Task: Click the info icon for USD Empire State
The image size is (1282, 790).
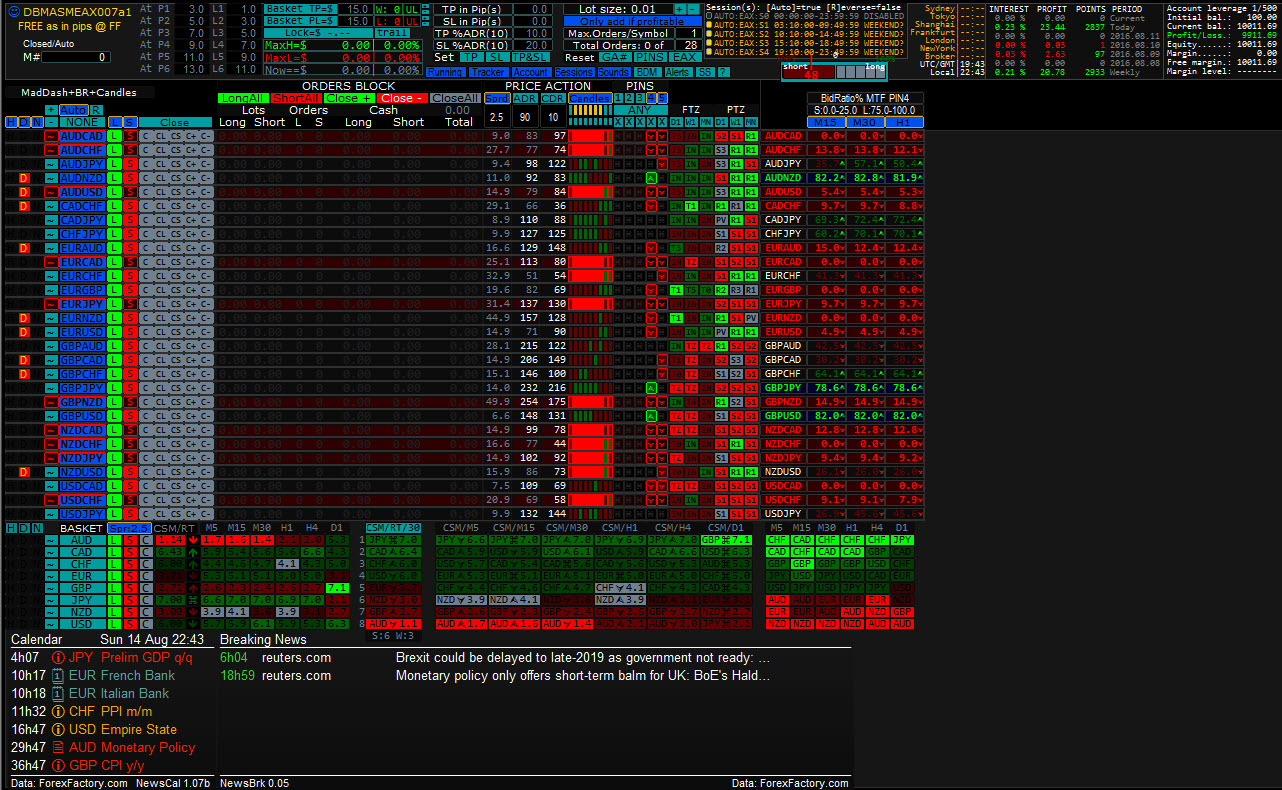Action: point(58,729)
